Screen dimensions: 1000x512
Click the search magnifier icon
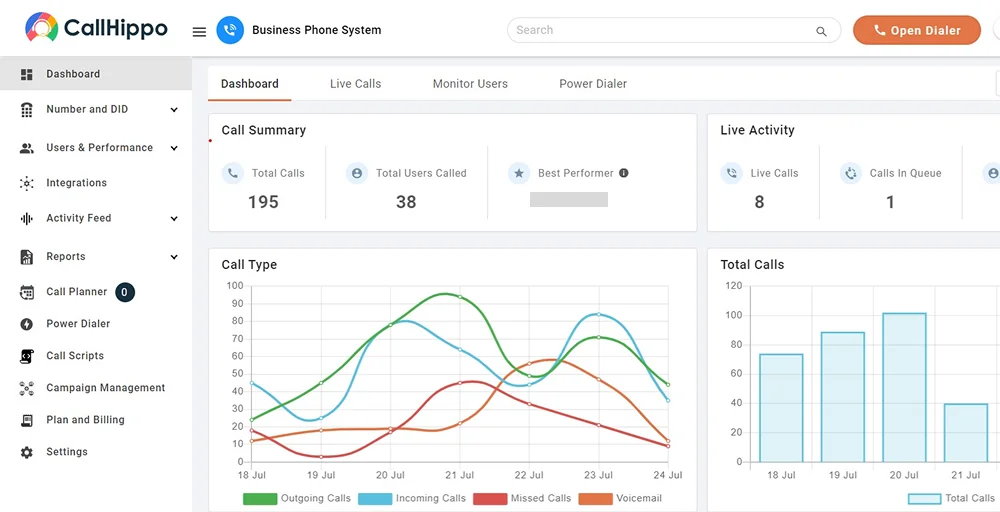821,31
